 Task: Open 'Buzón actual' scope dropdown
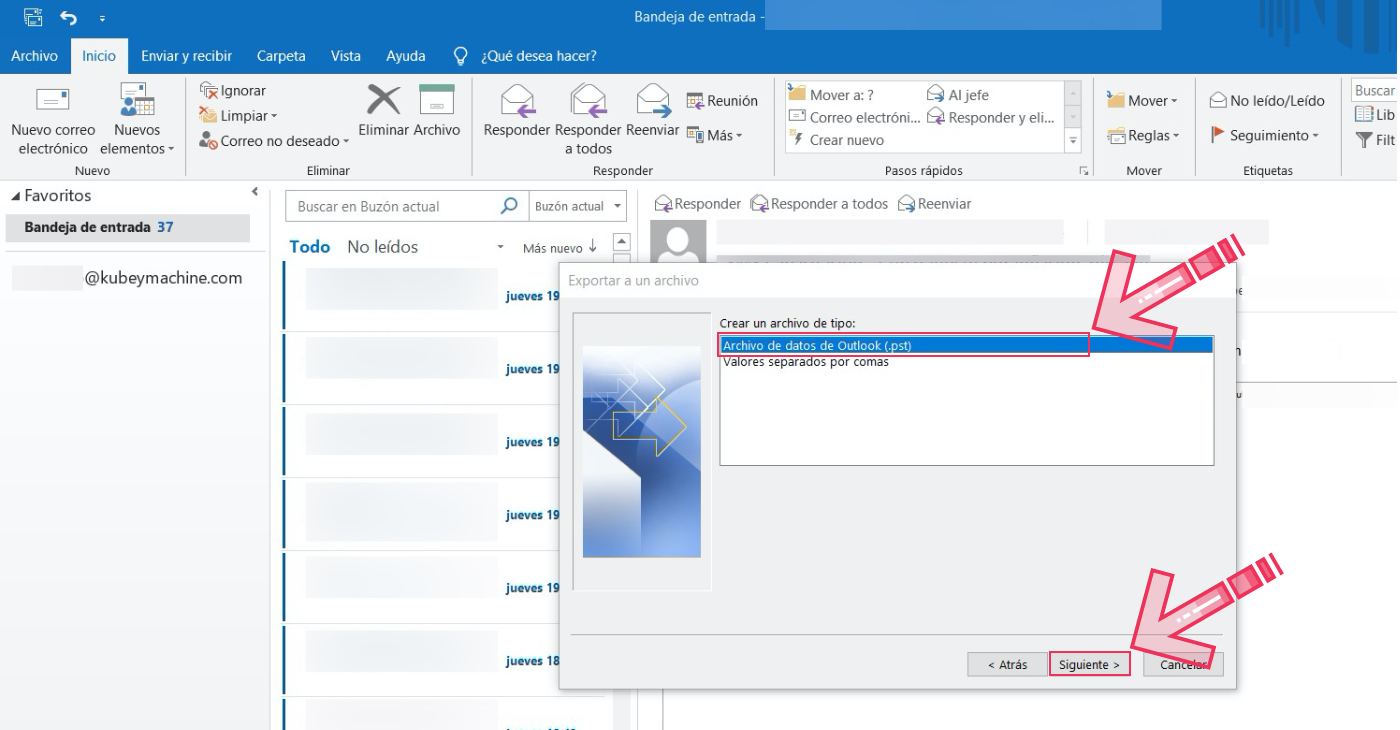tap(578, 206)
